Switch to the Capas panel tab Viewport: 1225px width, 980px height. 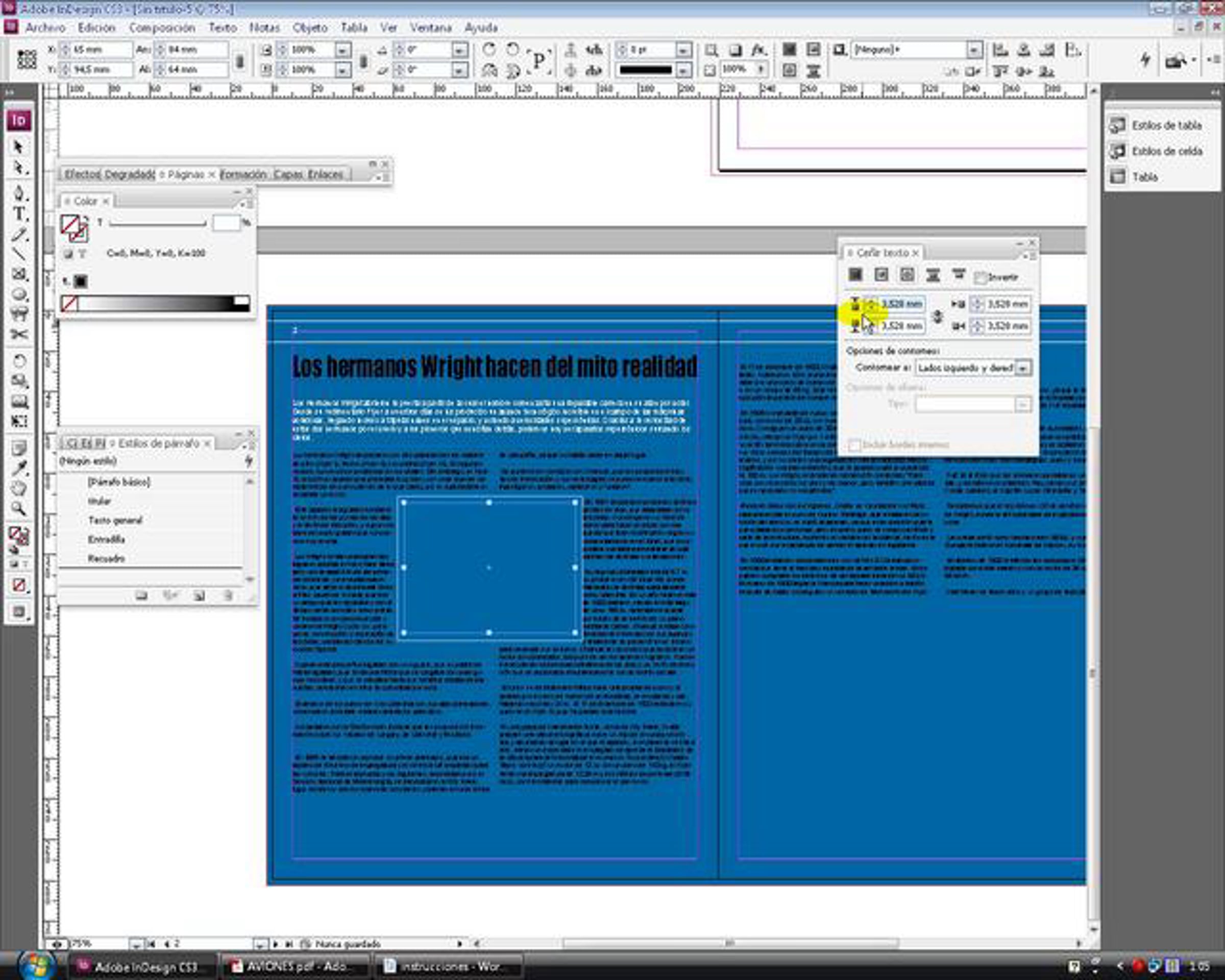tap(288, 175)
